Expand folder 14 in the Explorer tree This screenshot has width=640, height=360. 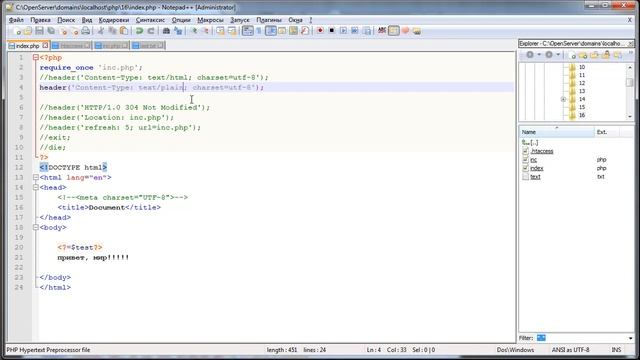tap(563, 99)
